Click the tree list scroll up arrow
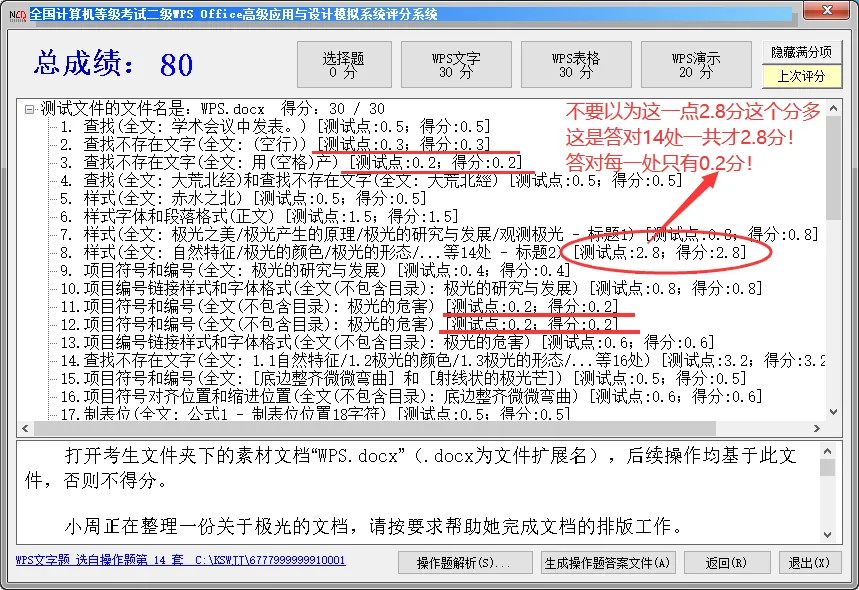Viewport: 859px width, 590px height. [x=833, y=108]
